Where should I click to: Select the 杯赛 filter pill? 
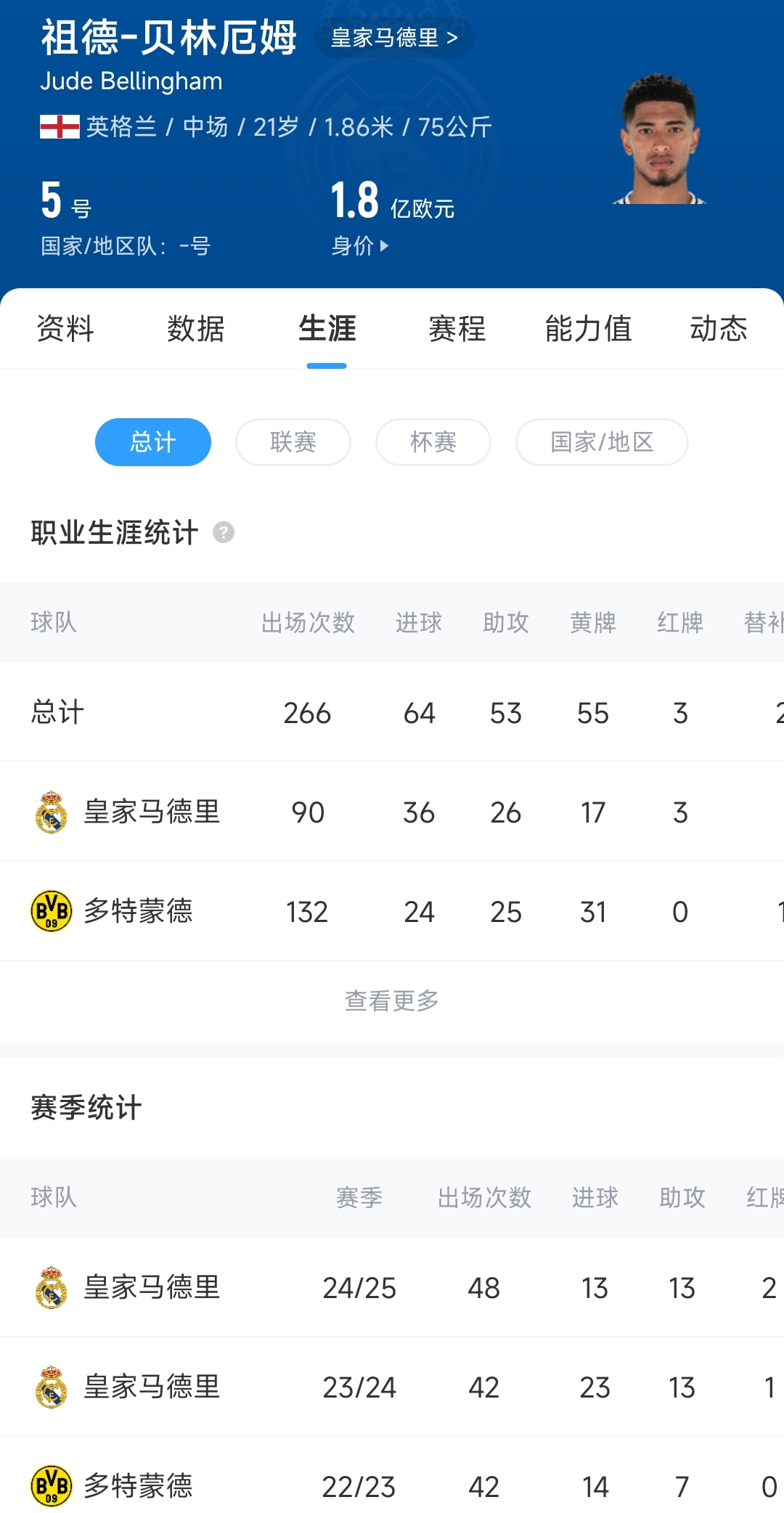[433, 442]
